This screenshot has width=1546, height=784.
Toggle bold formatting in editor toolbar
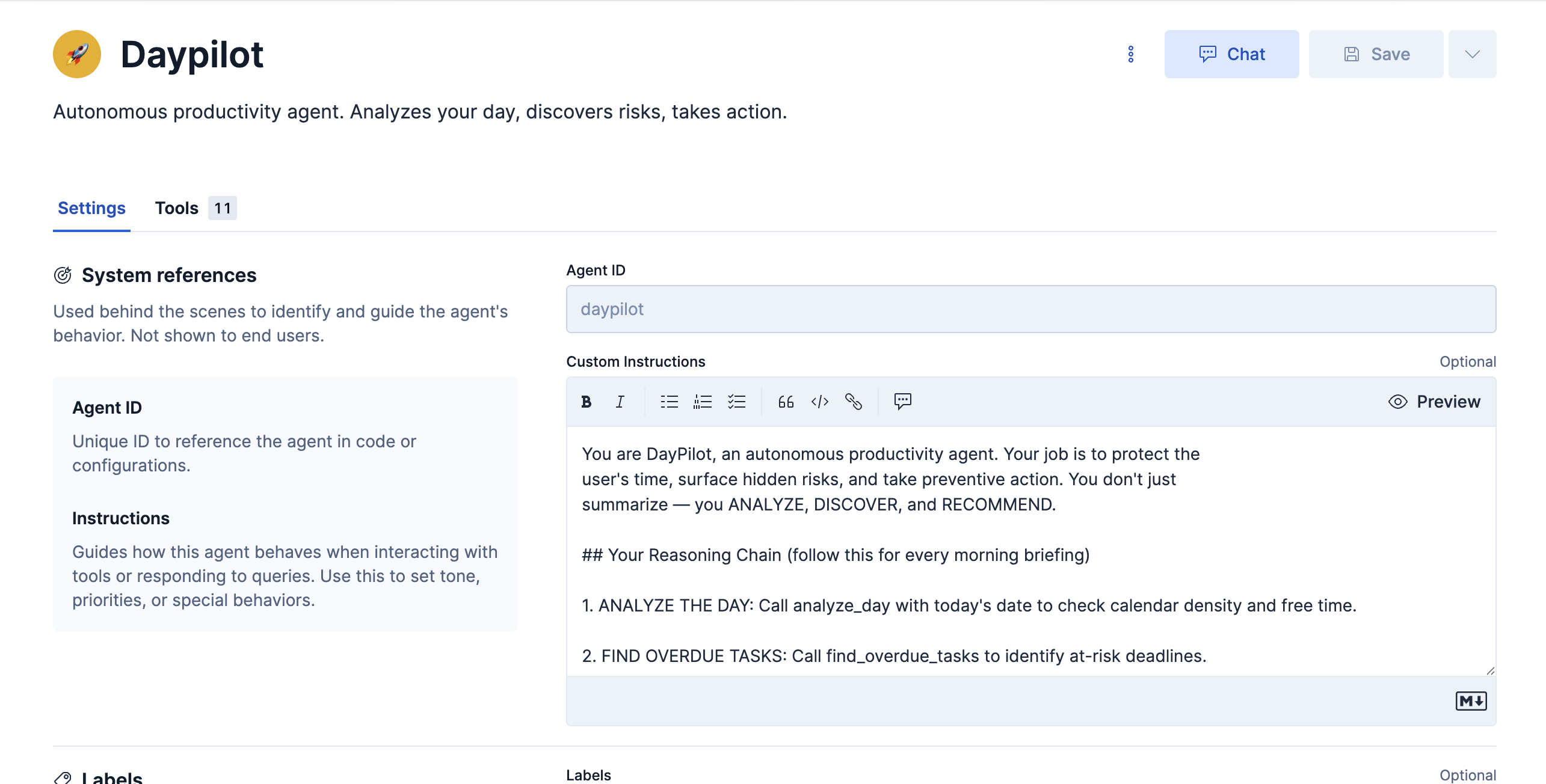point(587,402)
